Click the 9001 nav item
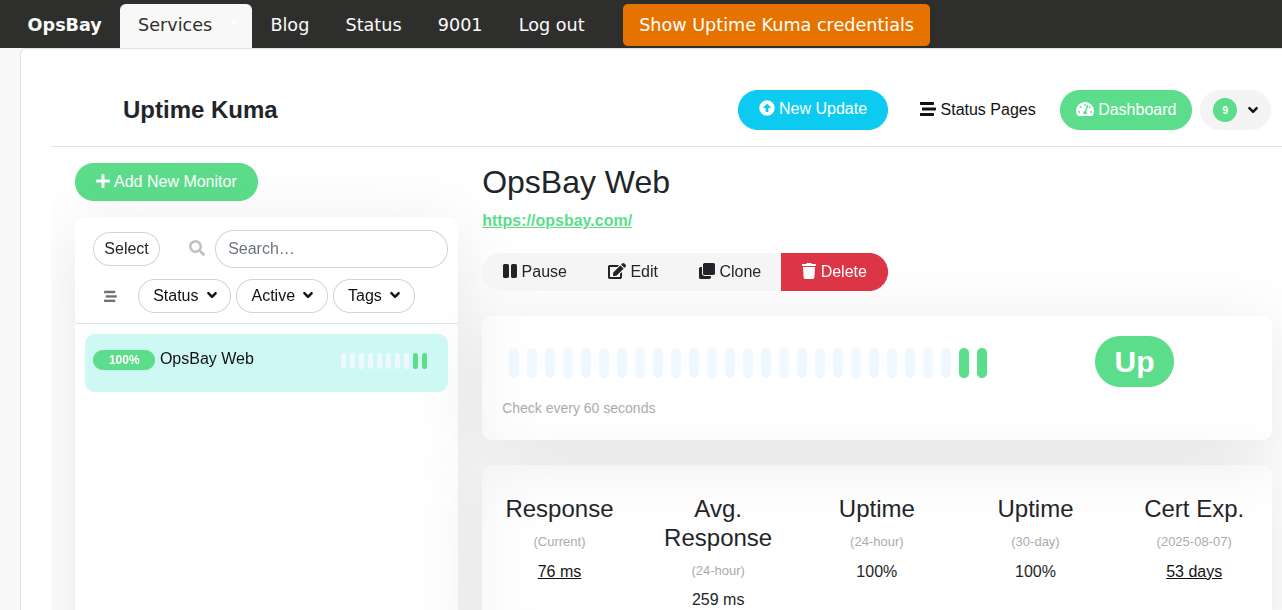The height and width of the screenshot is (610, 1282). (x=460, y=25)
